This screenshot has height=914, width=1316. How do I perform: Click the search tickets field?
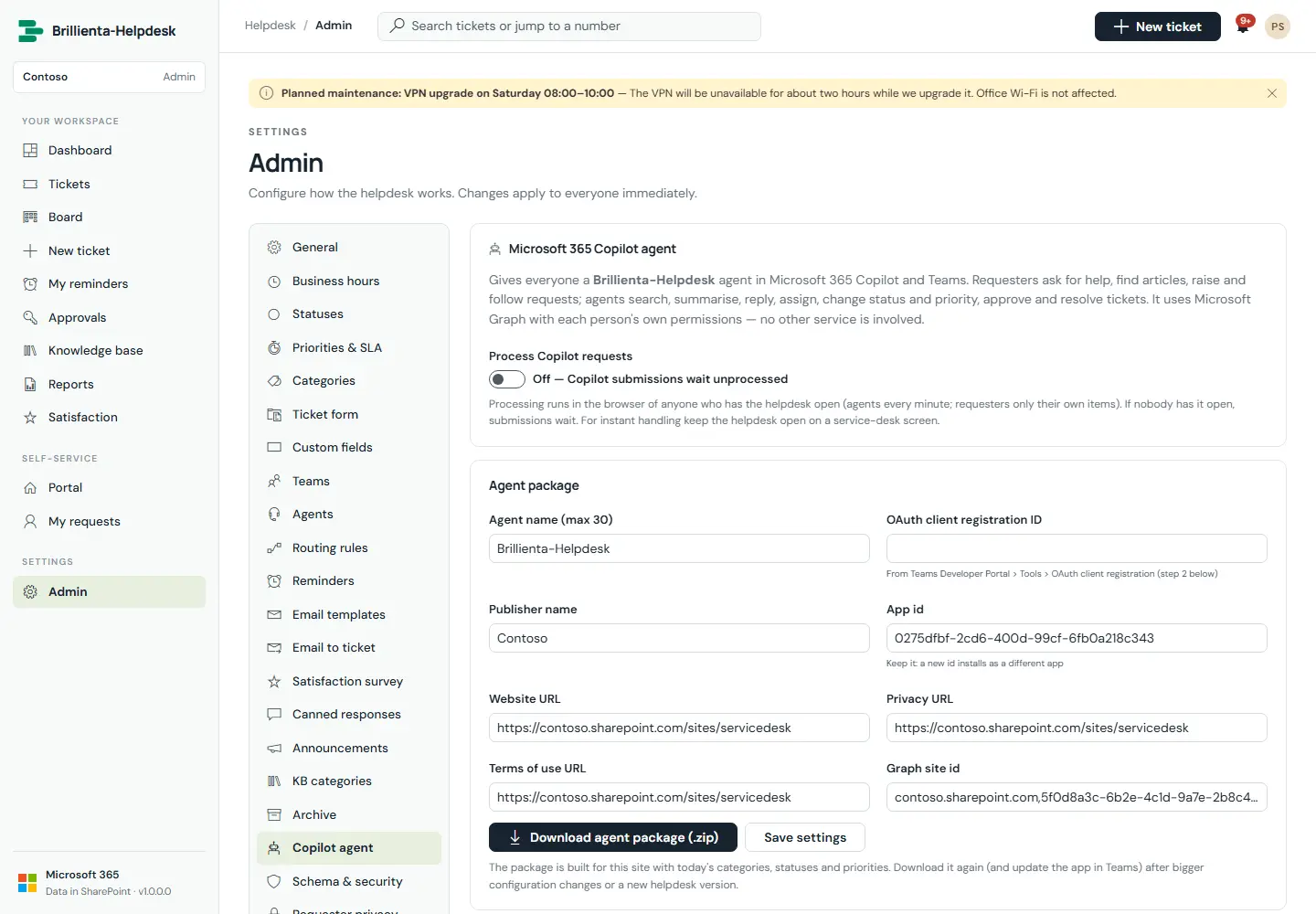(x=569, y=27)
